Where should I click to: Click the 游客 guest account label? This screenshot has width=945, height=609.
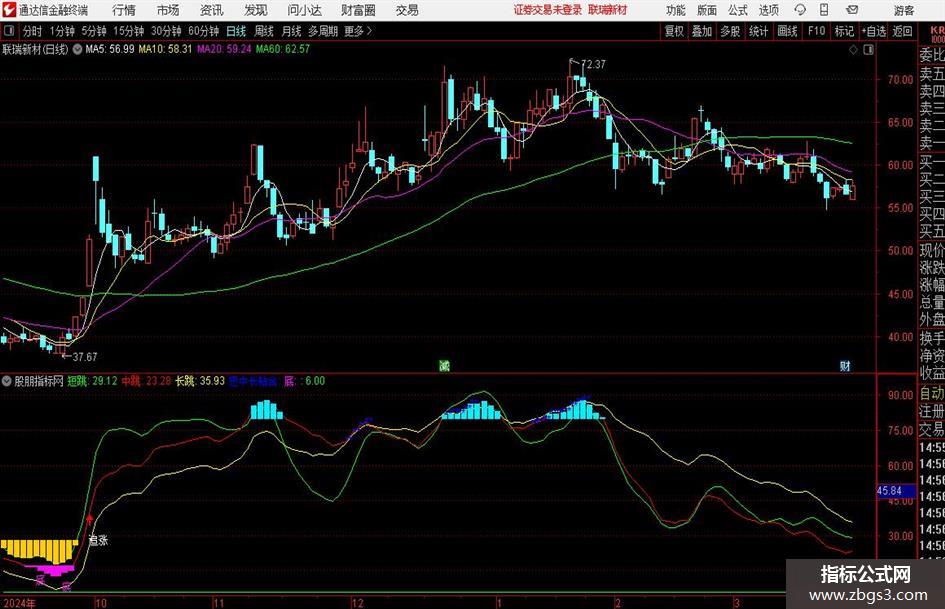904,10
